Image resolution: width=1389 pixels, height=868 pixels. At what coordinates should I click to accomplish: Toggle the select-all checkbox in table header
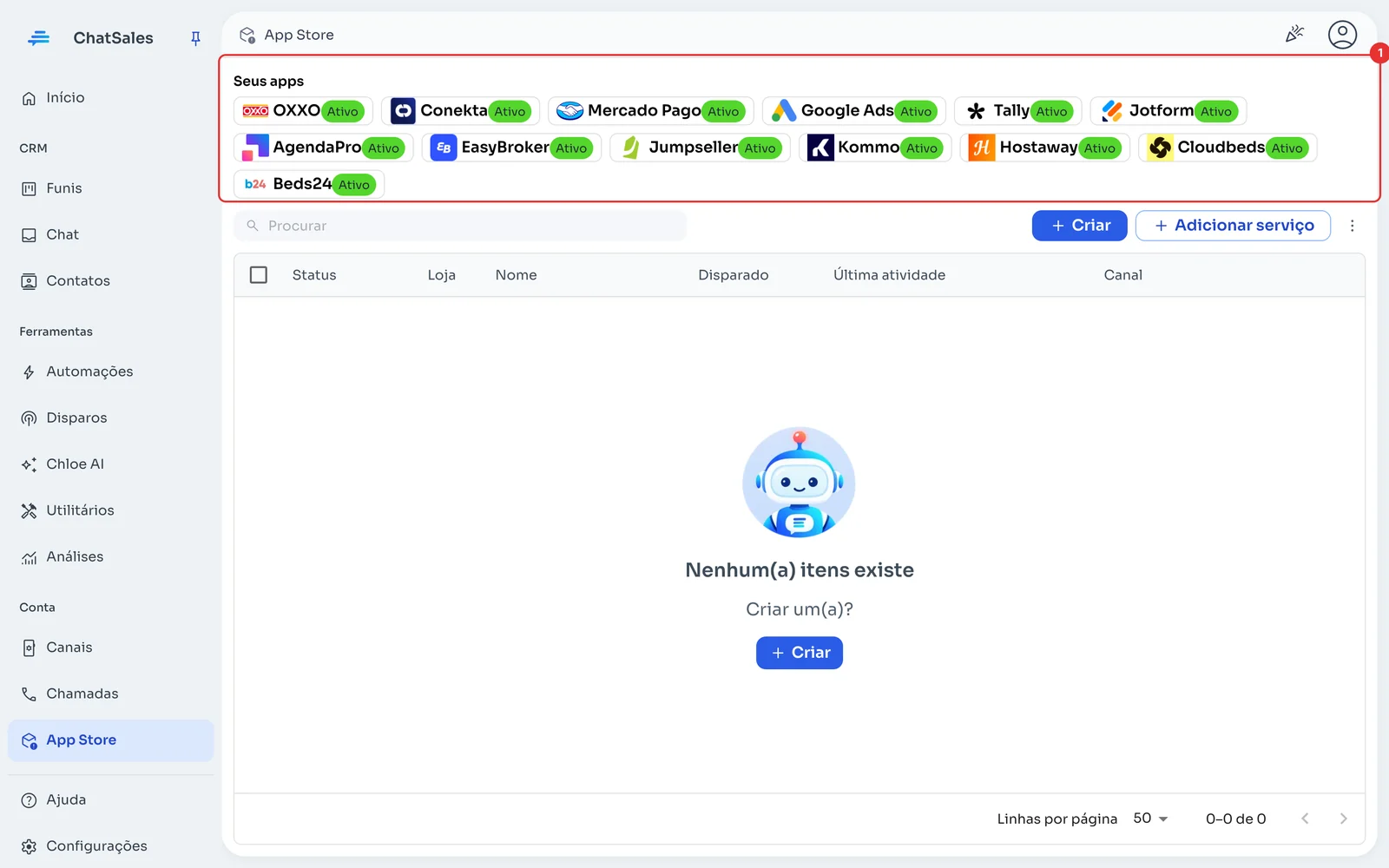pos(259,275)
